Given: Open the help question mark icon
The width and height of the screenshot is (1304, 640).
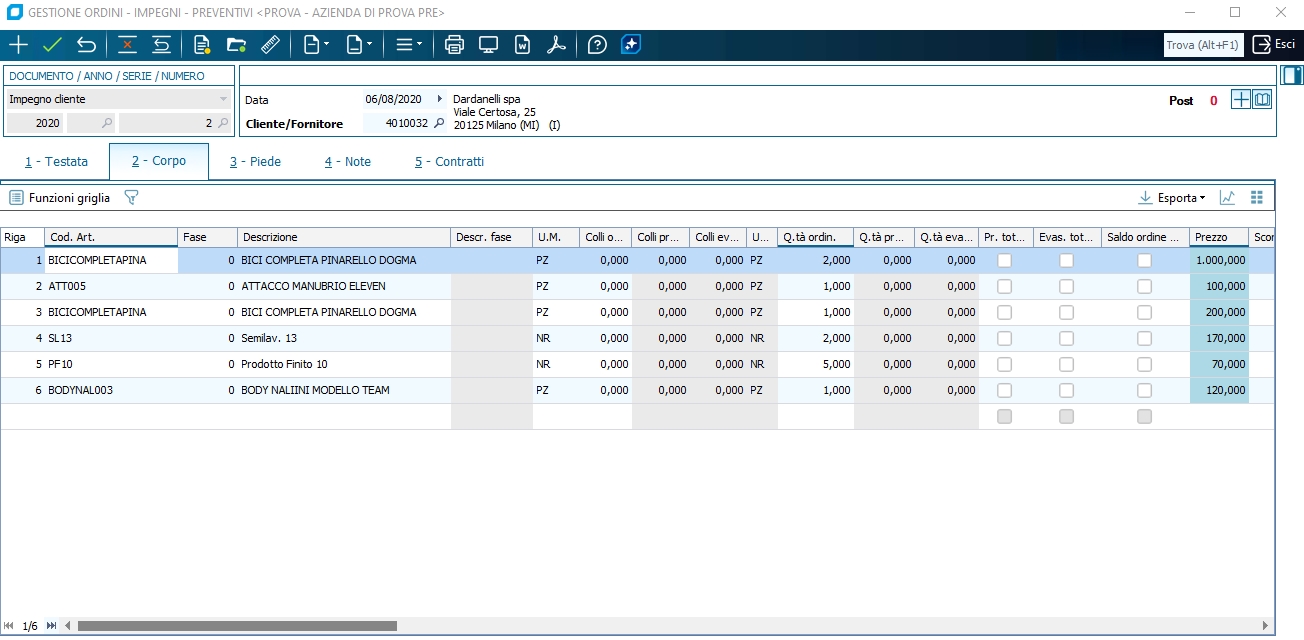Looking at the screenshot, I should click(x=597, y=45).
